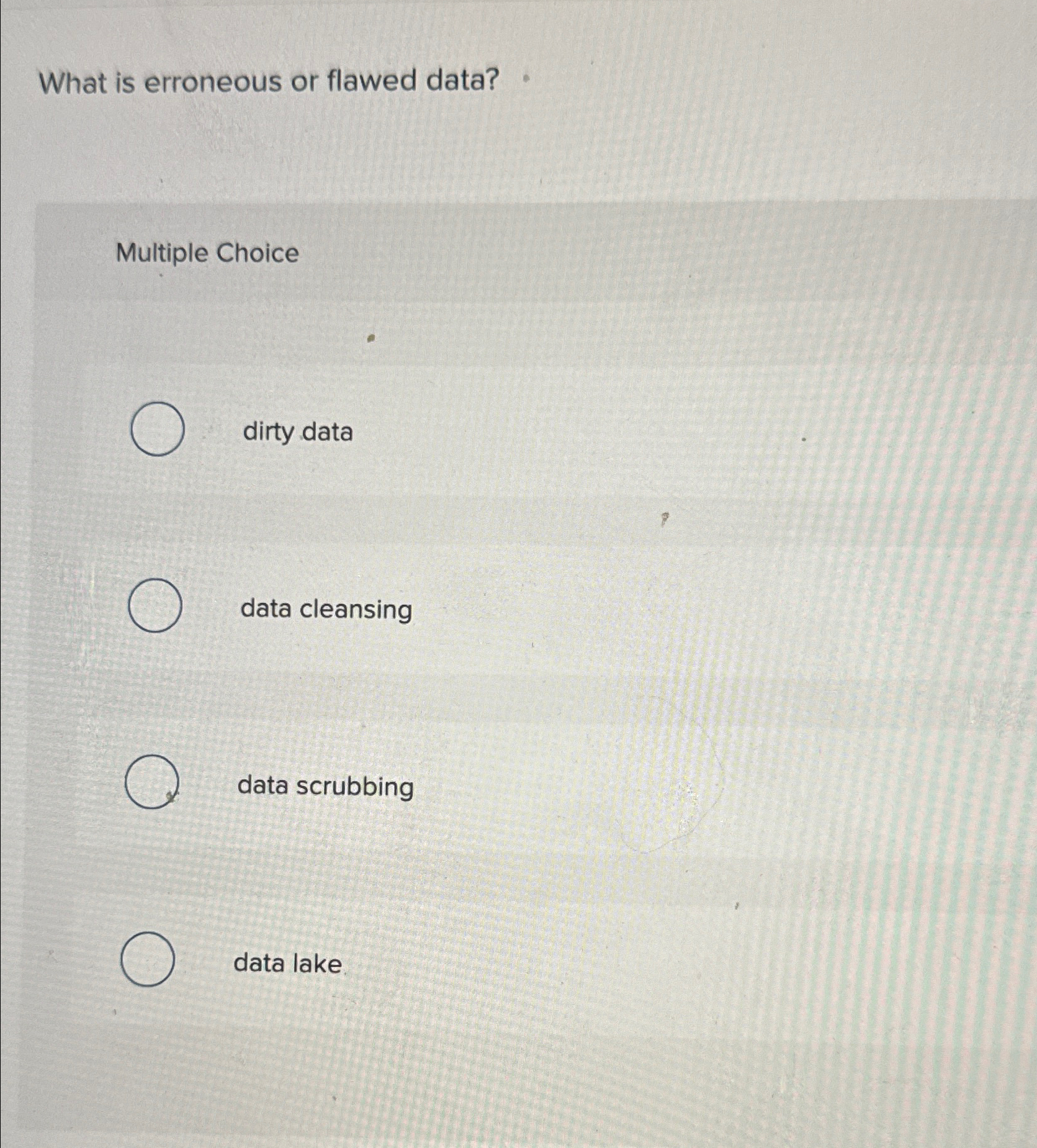
Task: Click the answer text data lake
Action: [x=287, y=962]
